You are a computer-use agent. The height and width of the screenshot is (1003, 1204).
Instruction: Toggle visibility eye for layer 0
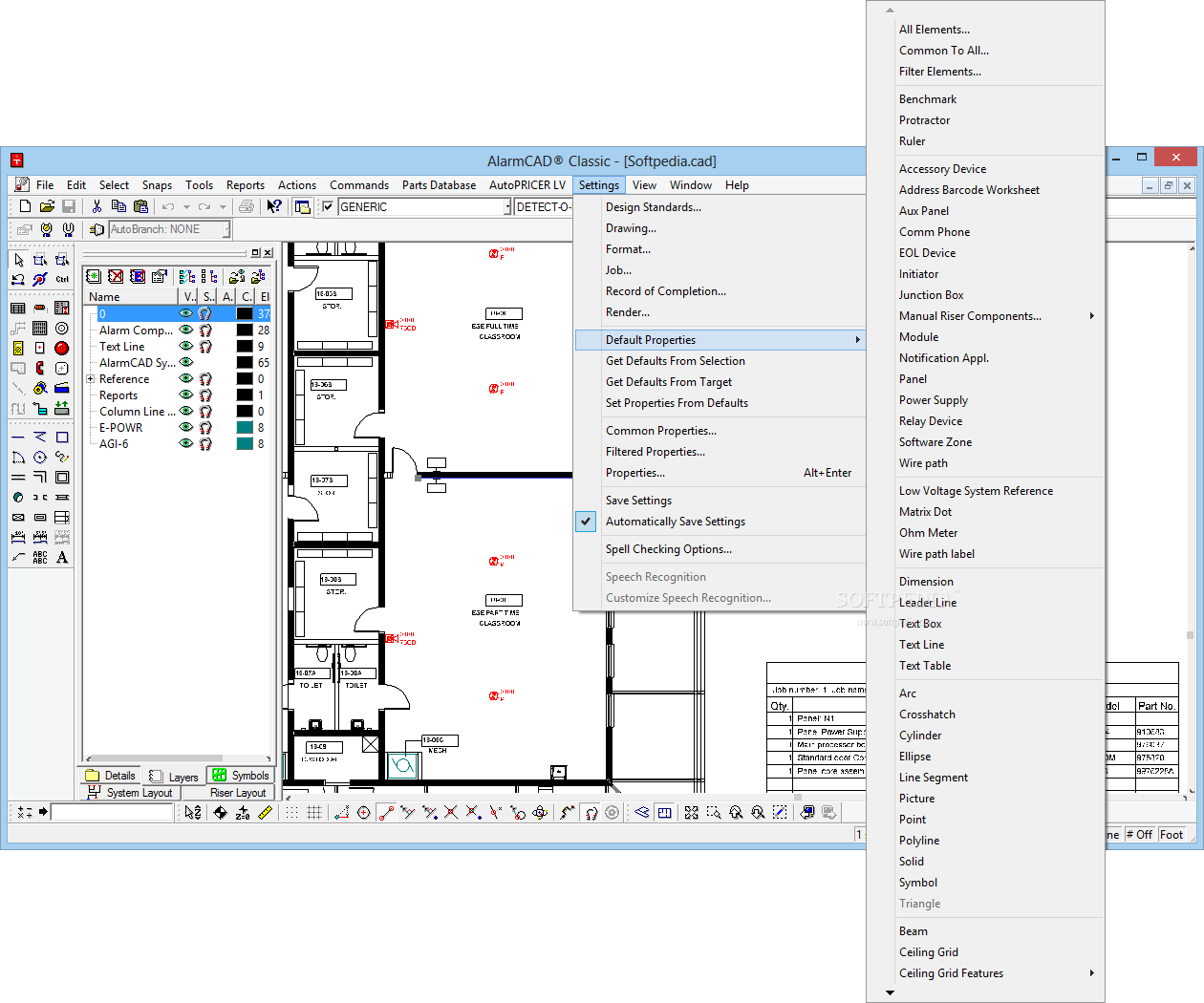[186, 313]
